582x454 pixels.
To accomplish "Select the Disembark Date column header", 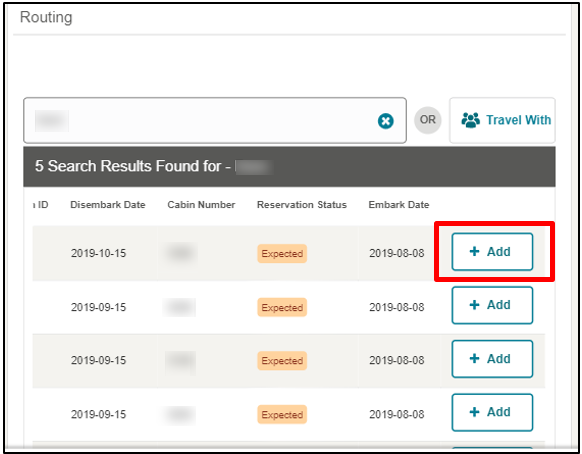I will tap(108, 205).
